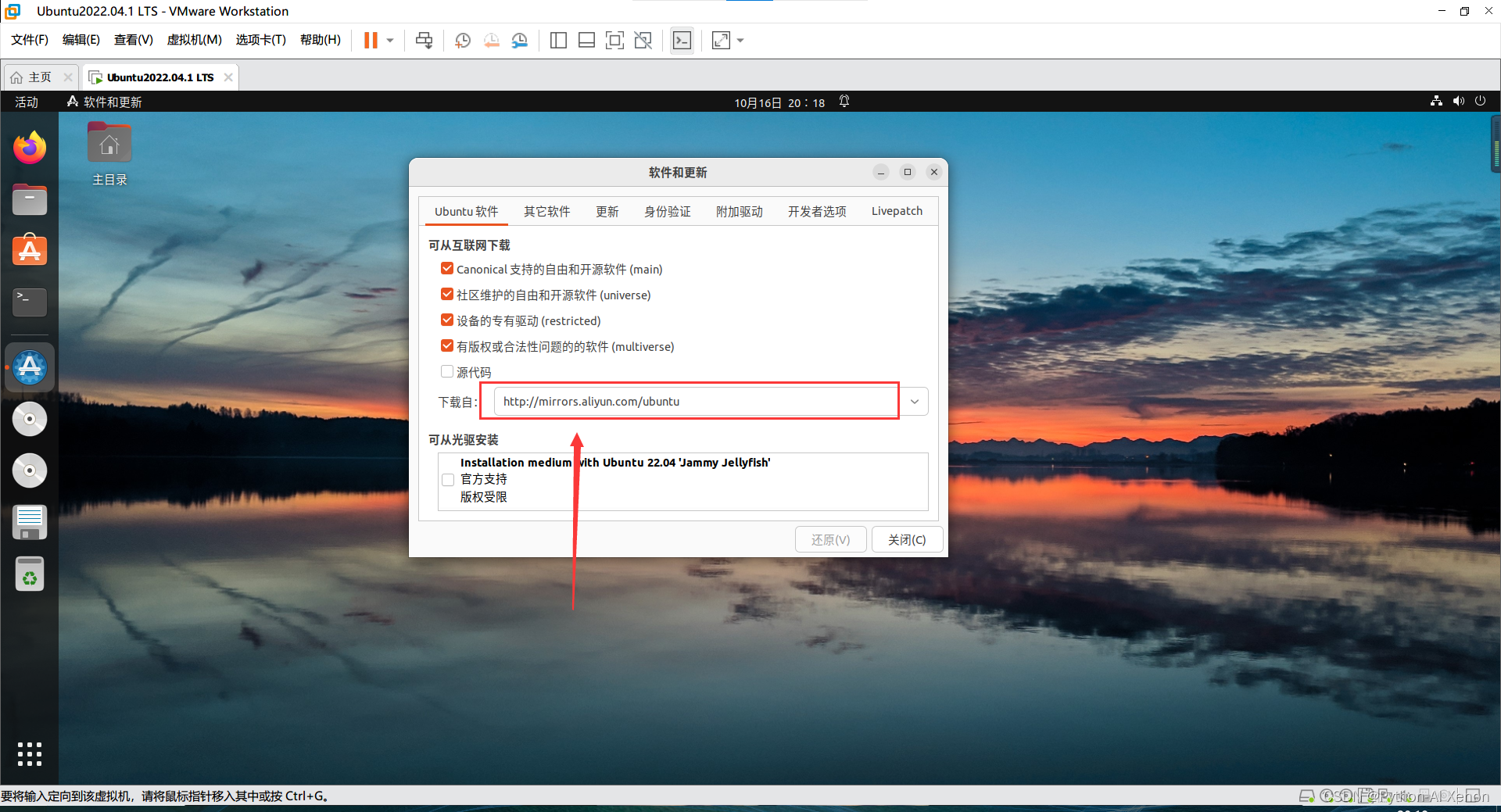Click the second disc drive dock icon
Image resolution: width=1501 pixels, height=812 pixels.
(30, 471)
